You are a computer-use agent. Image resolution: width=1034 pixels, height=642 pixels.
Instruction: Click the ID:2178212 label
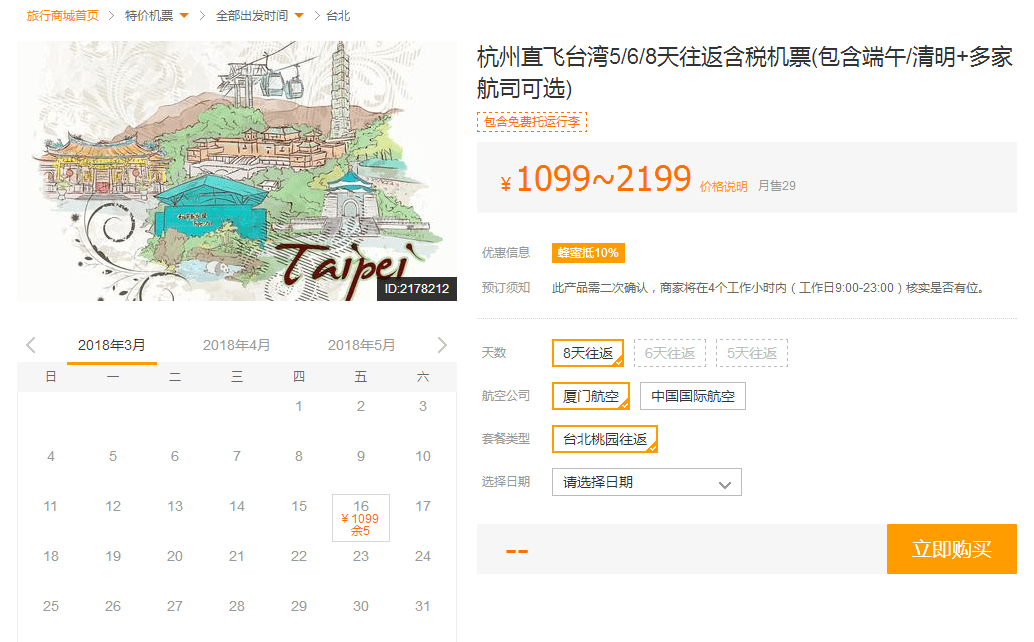(x=417, y=289)
